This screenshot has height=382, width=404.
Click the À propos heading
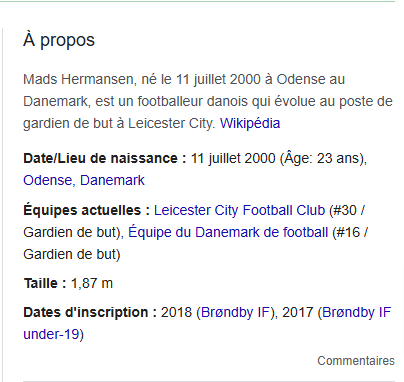[59, 40]
